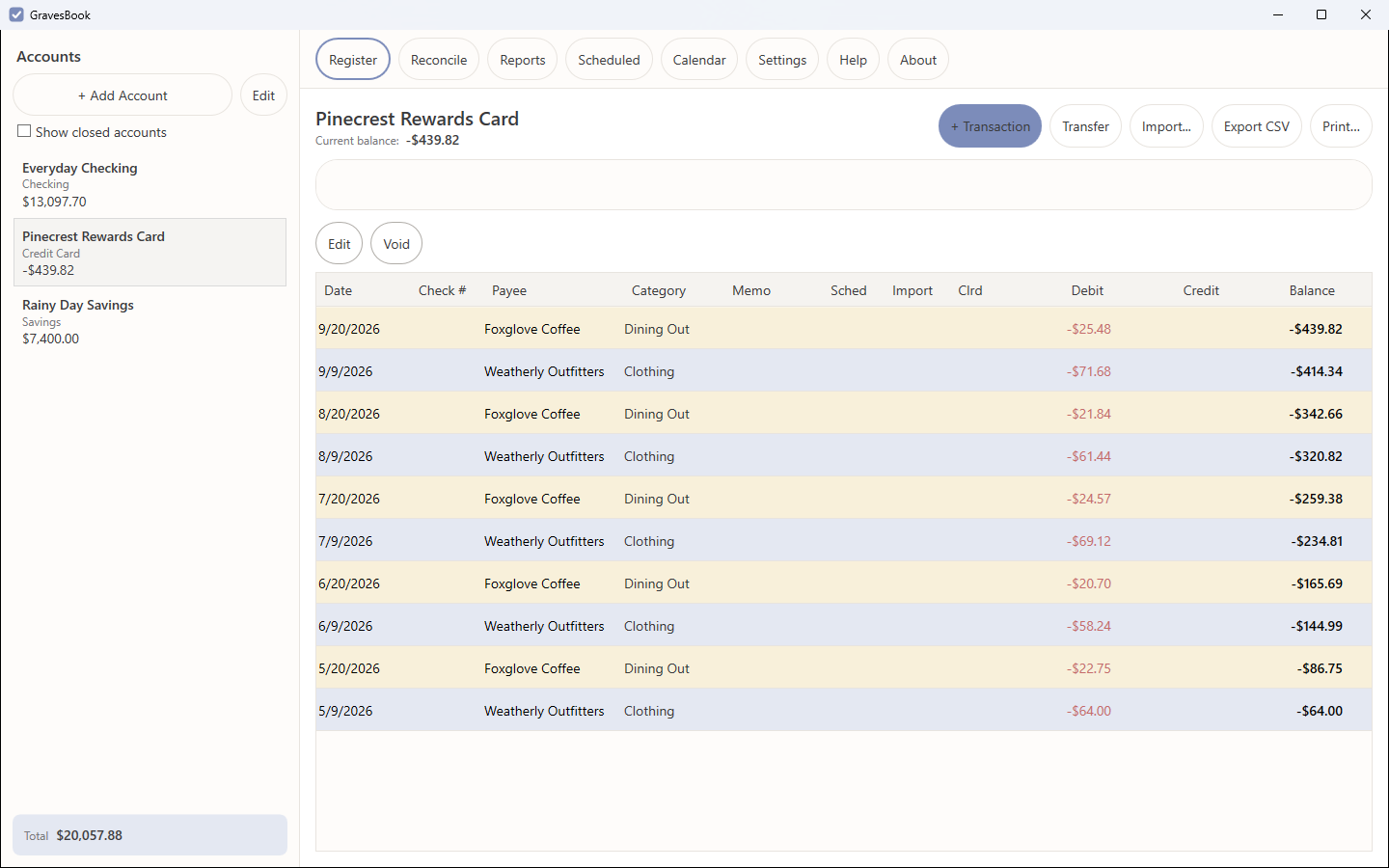Click Dining Out in the 5/20/2026 row
Viewport: 1389px width, 868px height.
tap(657, 668)
